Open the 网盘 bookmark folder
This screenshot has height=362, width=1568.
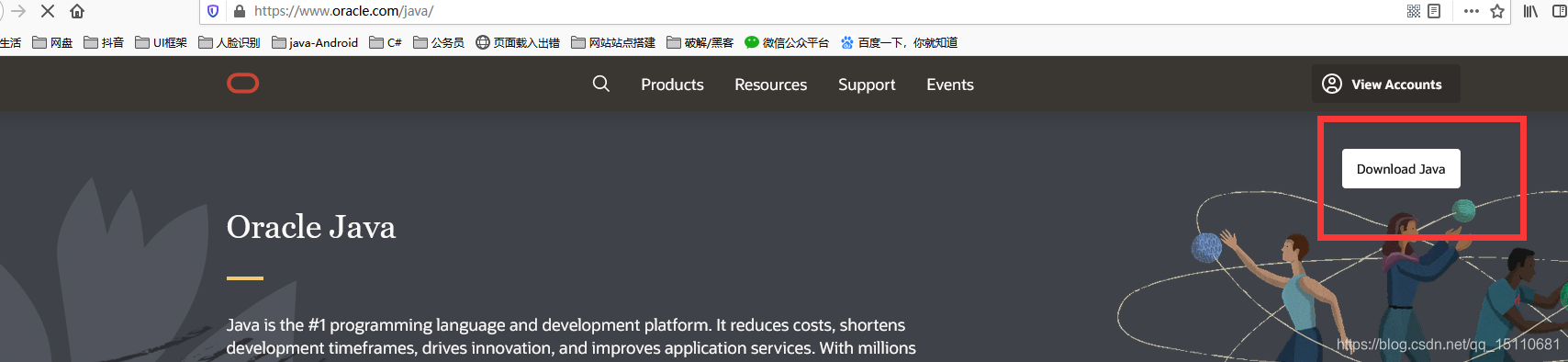(x=52, y=42)
